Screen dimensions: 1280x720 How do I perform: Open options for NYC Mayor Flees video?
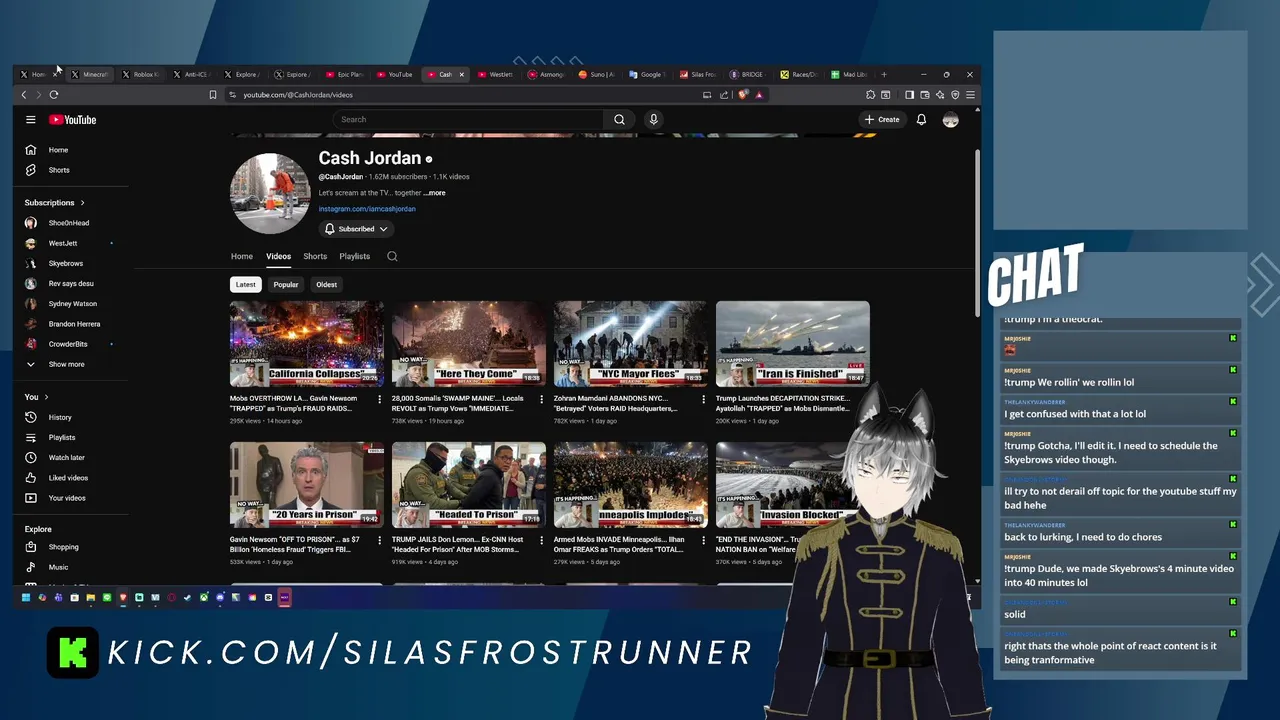702,399
